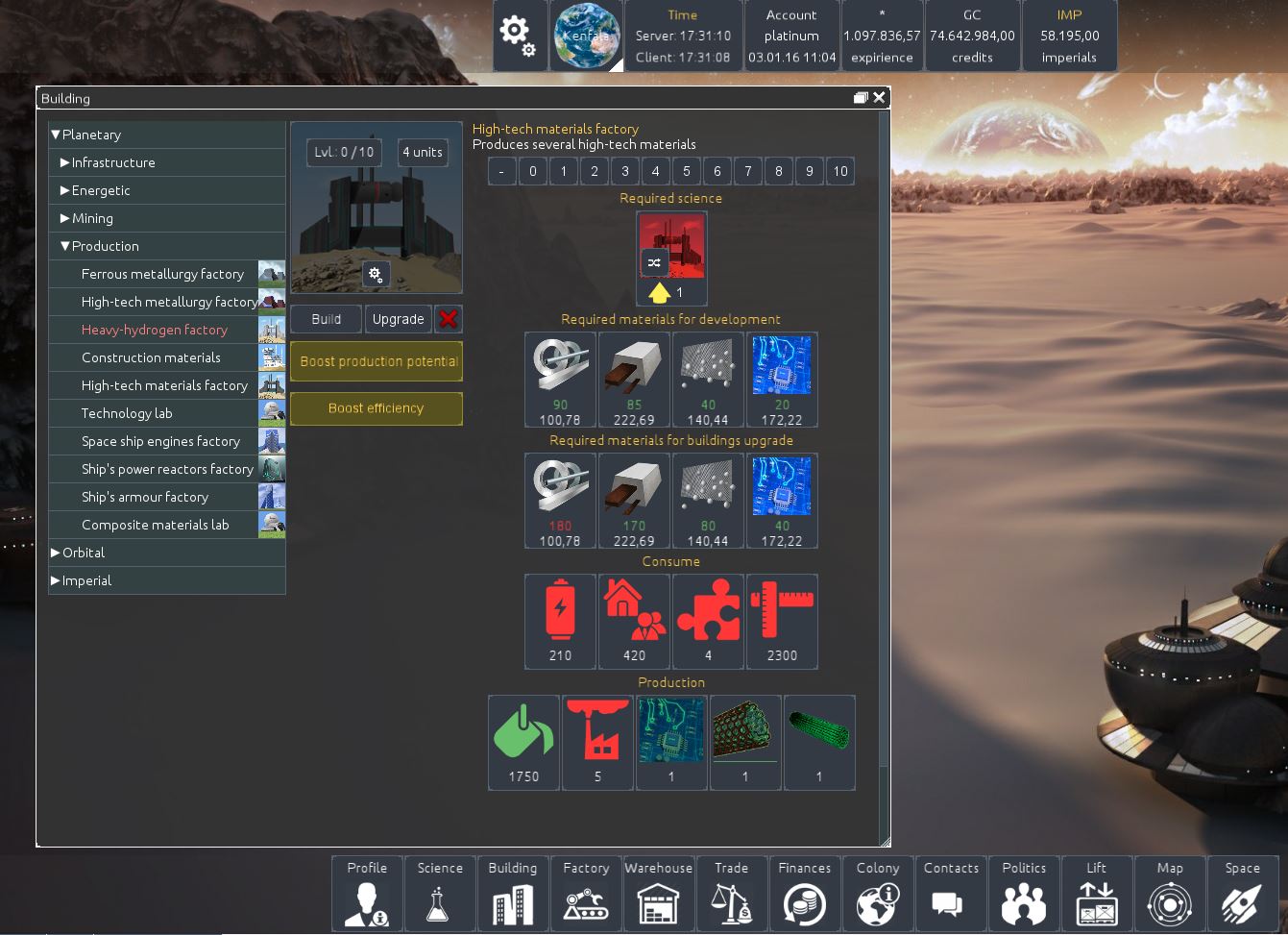This screenshot has height=935, width=1288.
Task: Click steel coil development material with 90
Action: (560, 380)
